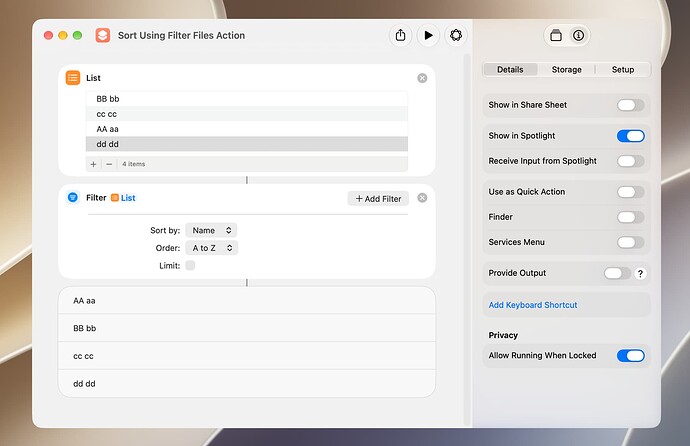Minimize the window with yellow button
The width and height of the screenshot is (690, 446).
click(63, 35)
